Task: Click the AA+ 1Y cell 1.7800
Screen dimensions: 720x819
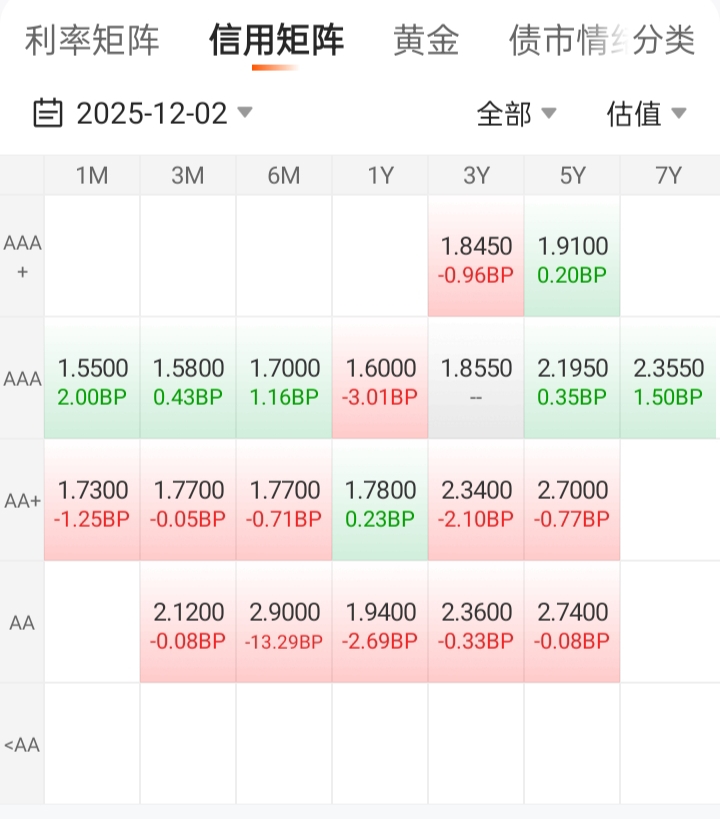Action: coord(380,502)
